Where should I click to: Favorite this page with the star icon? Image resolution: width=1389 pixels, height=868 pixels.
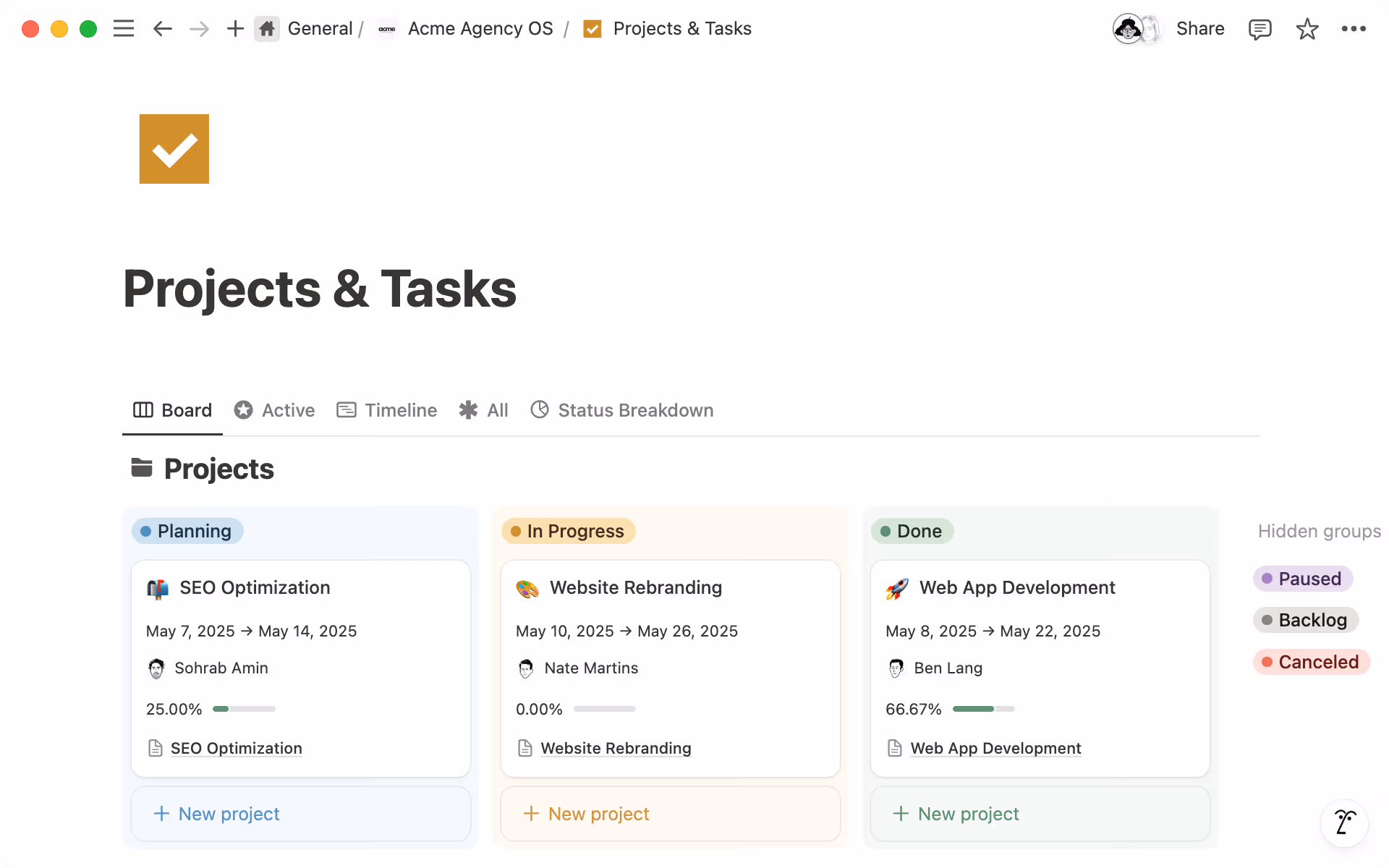pyautogui.click(x=1307, y=29)
